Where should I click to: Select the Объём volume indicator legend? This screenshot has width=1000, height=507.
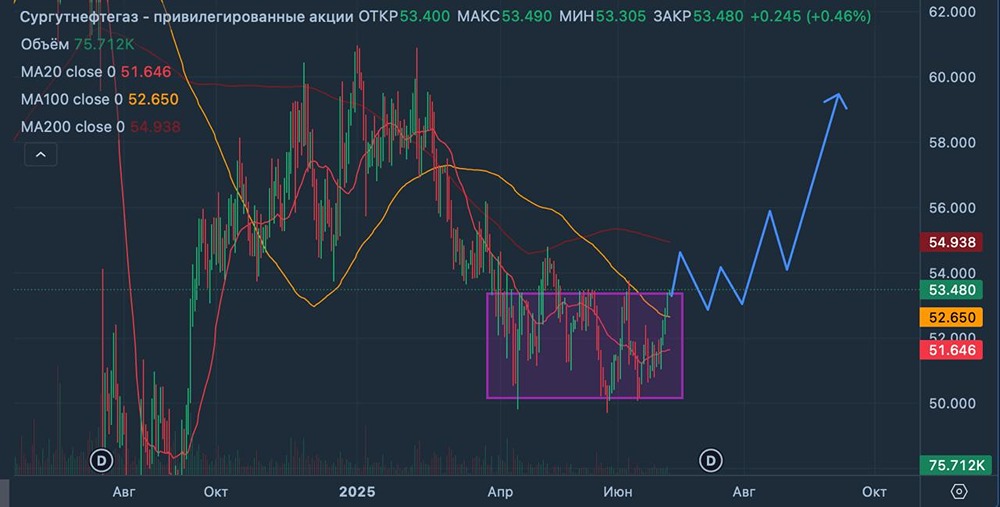click(77, 44)
